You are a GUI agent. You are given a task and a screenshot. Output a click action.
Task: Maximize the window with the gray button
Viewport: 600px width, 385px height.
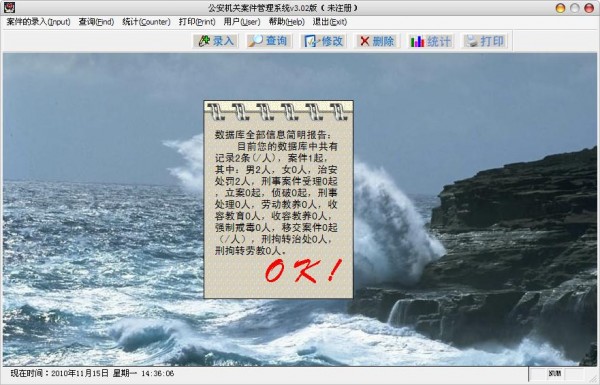coord(575,8)
